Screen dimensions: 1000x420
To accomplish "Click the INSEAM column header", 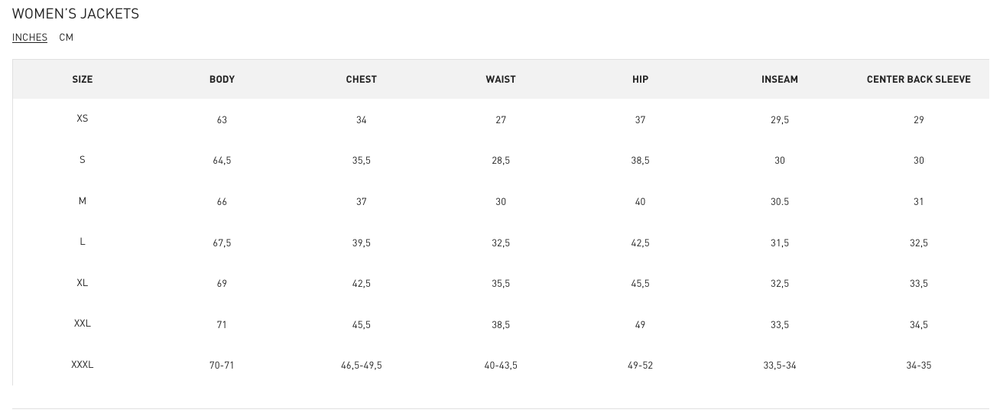I will pos(780,79).
